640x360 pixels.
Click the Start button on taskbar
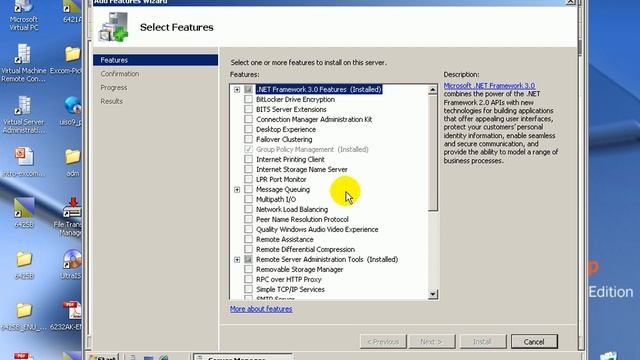coord(103,358)
